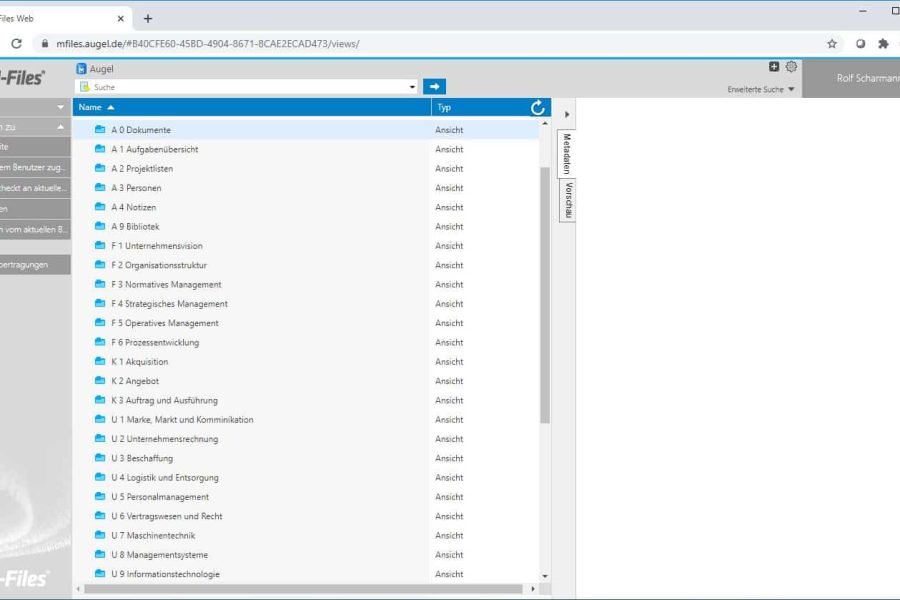Click the plus icon to create a new object
The image size is (900, 600).
click(x=774, y=67)
